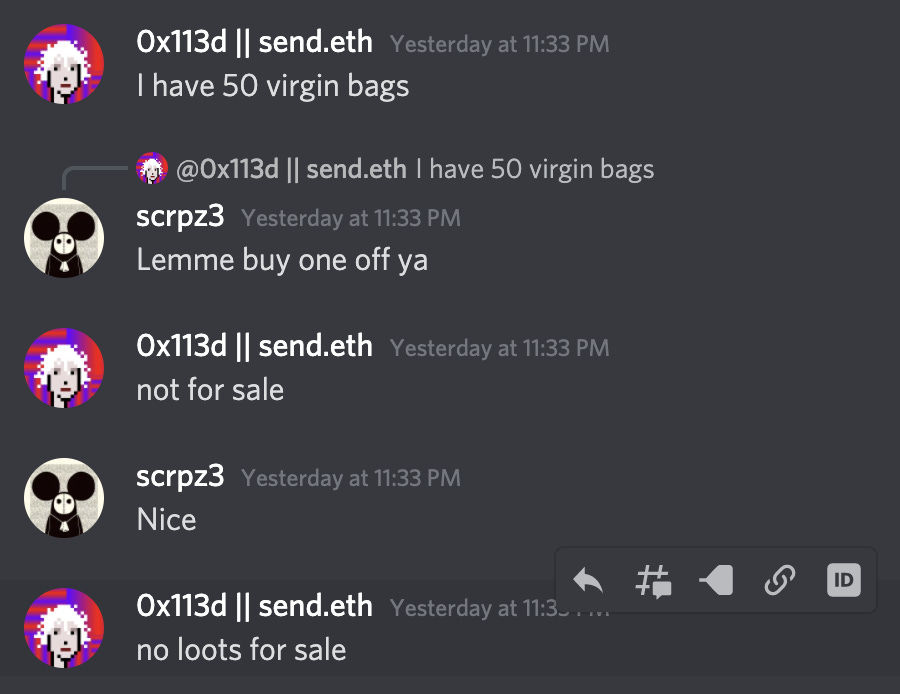Open 0x113d avatar beside 'no loots for sale'
Image resolution: width=900 pixels, height=694 pixels.
[64, 628]
